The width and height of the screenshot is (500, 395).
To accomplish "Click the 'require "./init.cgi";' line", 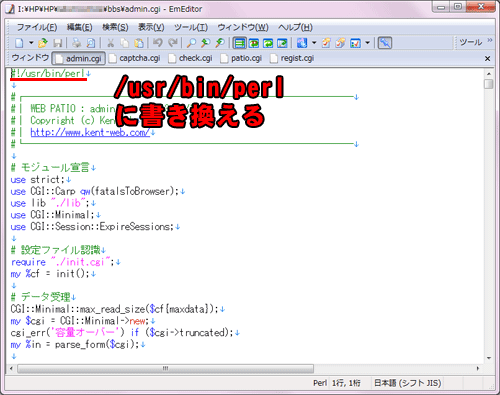I will (62, 262).
